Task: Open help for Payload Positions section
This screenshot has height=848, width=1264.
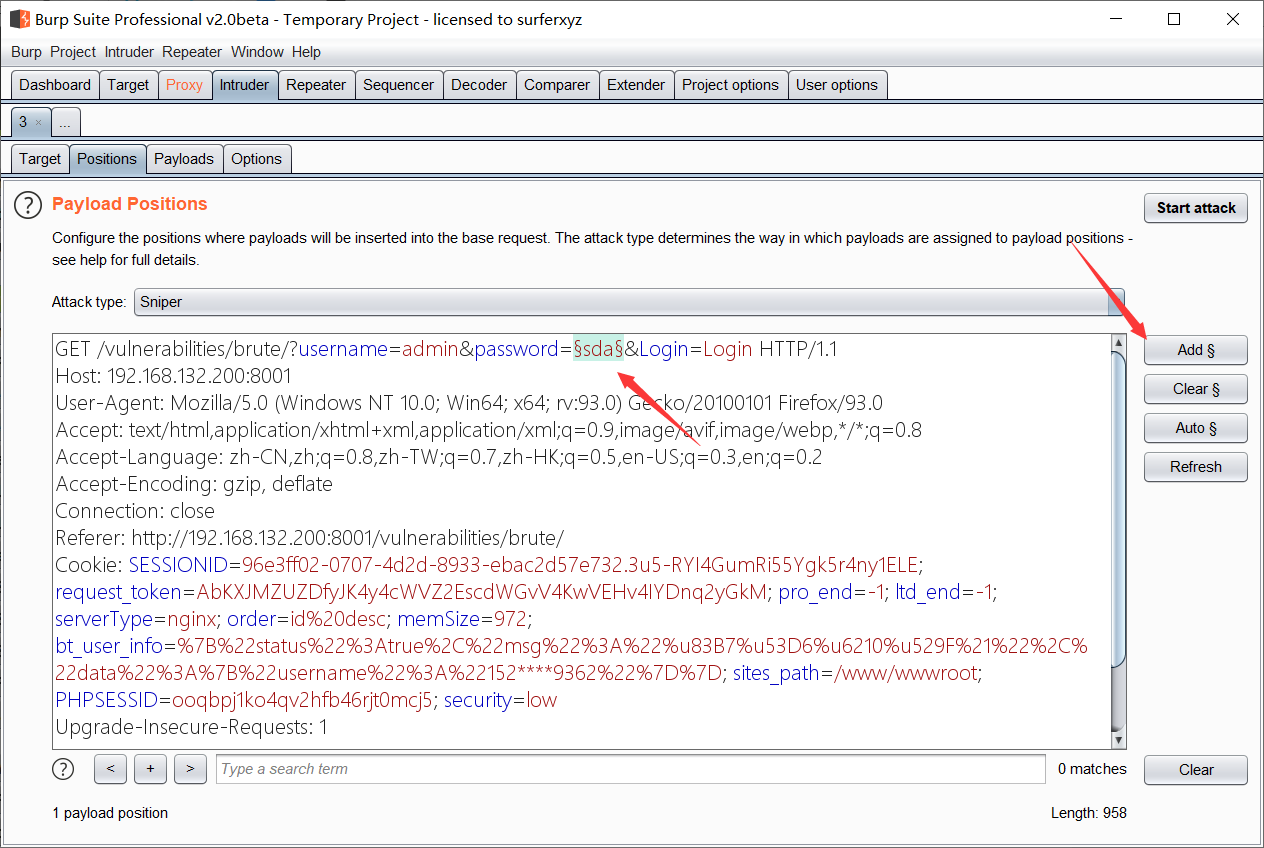Action: tap(28, 205)
